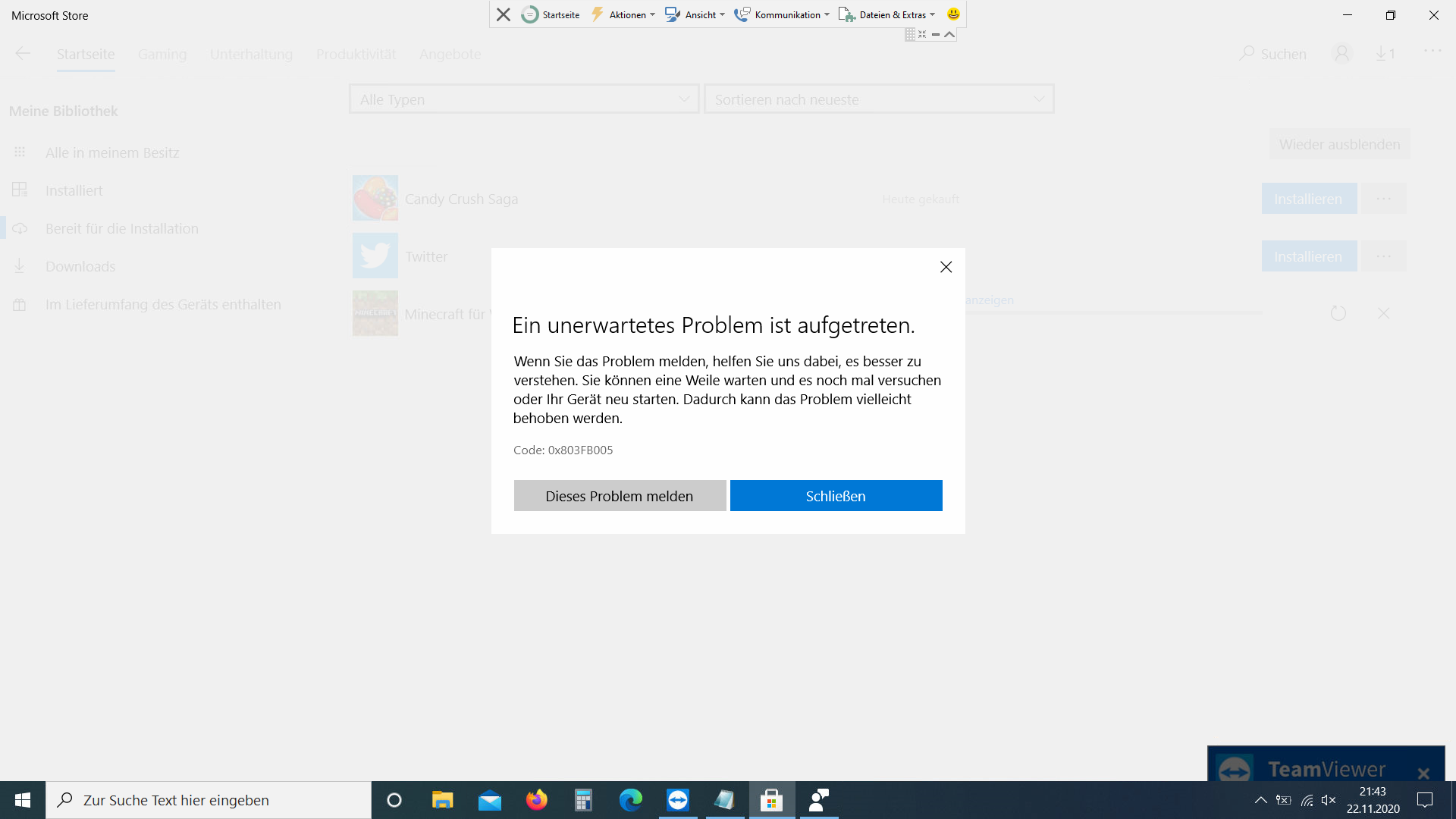This screenshot has height=819, width=1456.
Task: Click Dieses Problem melden button
Action: coord(620,496)
